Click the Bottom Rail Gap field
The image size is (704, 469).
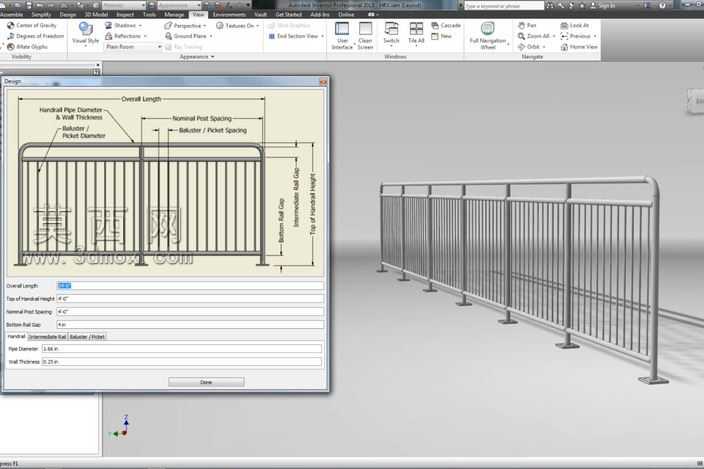click(x=189, y=324)
